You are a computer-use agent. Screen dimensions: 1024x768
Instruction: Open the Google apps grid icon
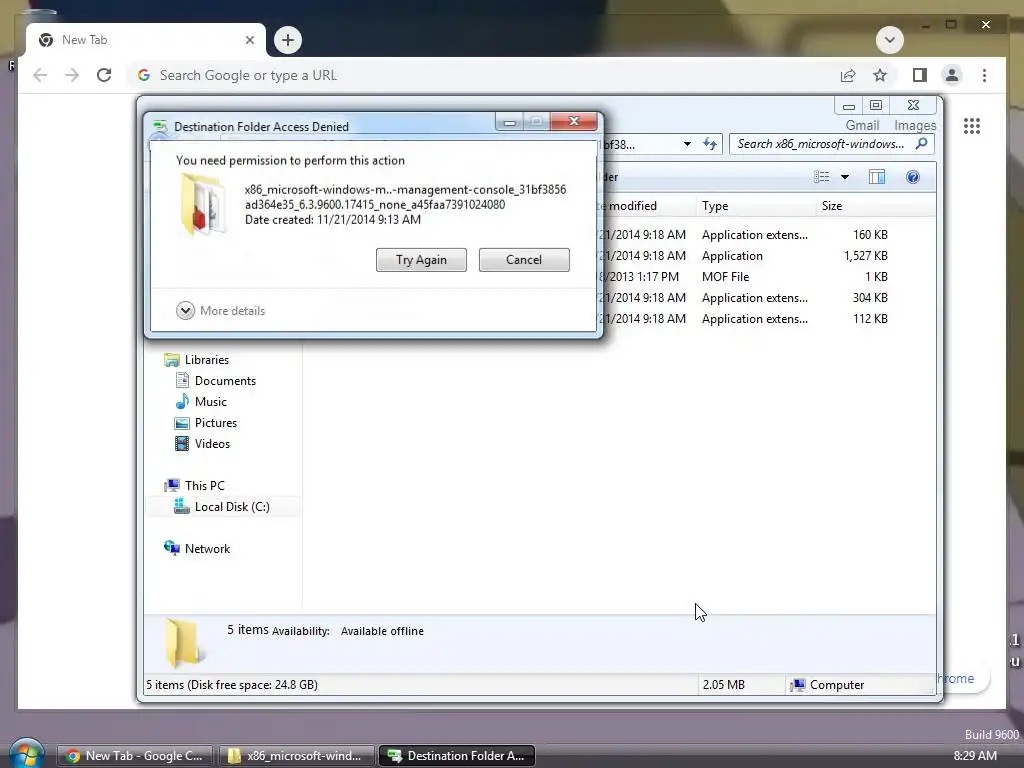tap(972, 125)
